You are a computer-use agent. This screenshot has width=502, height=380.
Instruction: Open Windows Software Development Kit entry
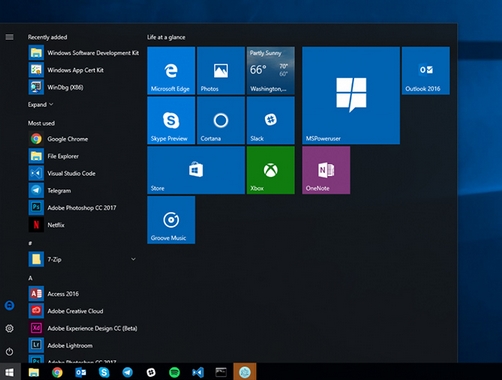coord(84,53)
